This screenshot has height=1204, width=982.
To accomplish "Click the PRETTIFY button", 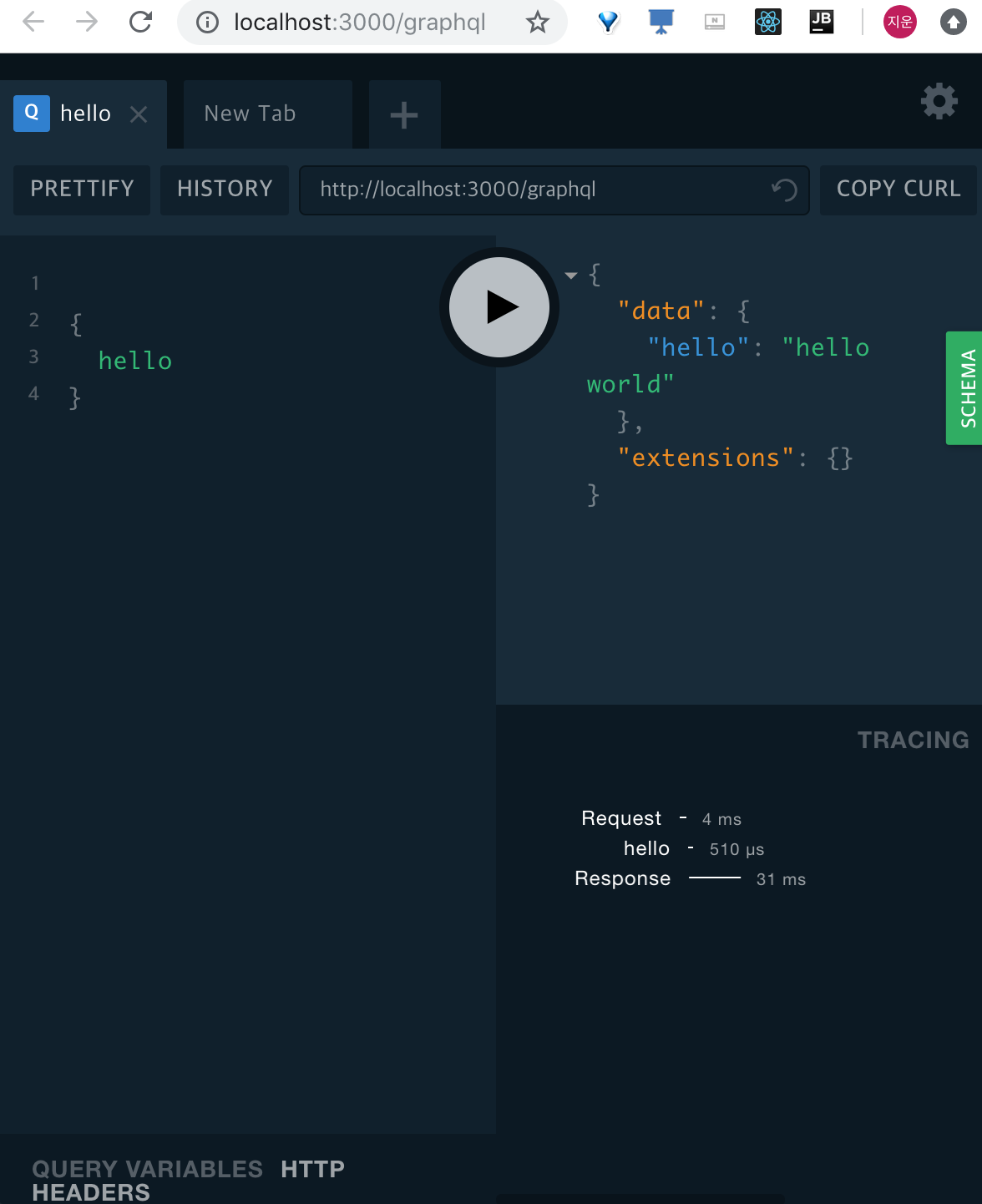I will point(81,190).
